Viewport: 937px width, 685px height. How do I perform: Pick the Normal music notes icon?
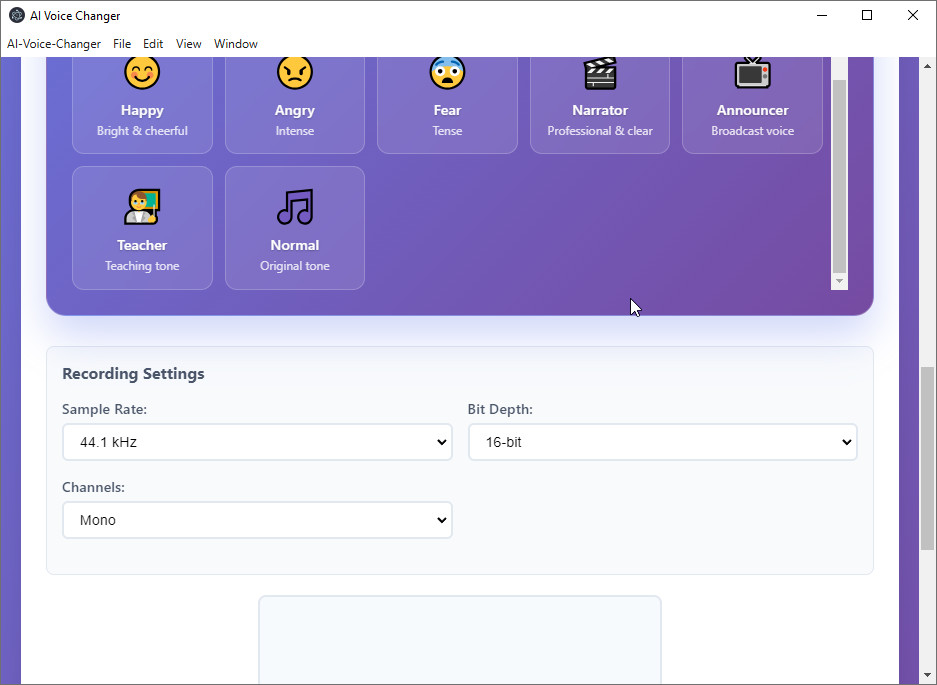pyautogui.click(x=294, y=207)
